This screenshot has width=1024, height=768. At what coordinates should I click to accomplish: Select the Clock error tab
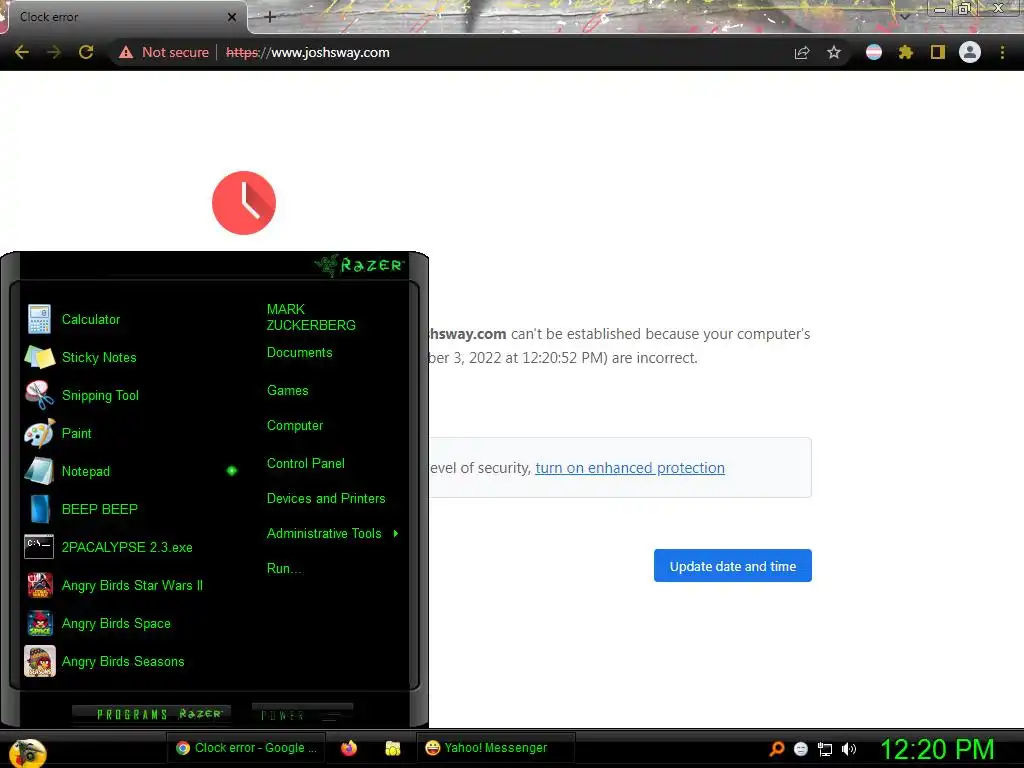[123, 17]
